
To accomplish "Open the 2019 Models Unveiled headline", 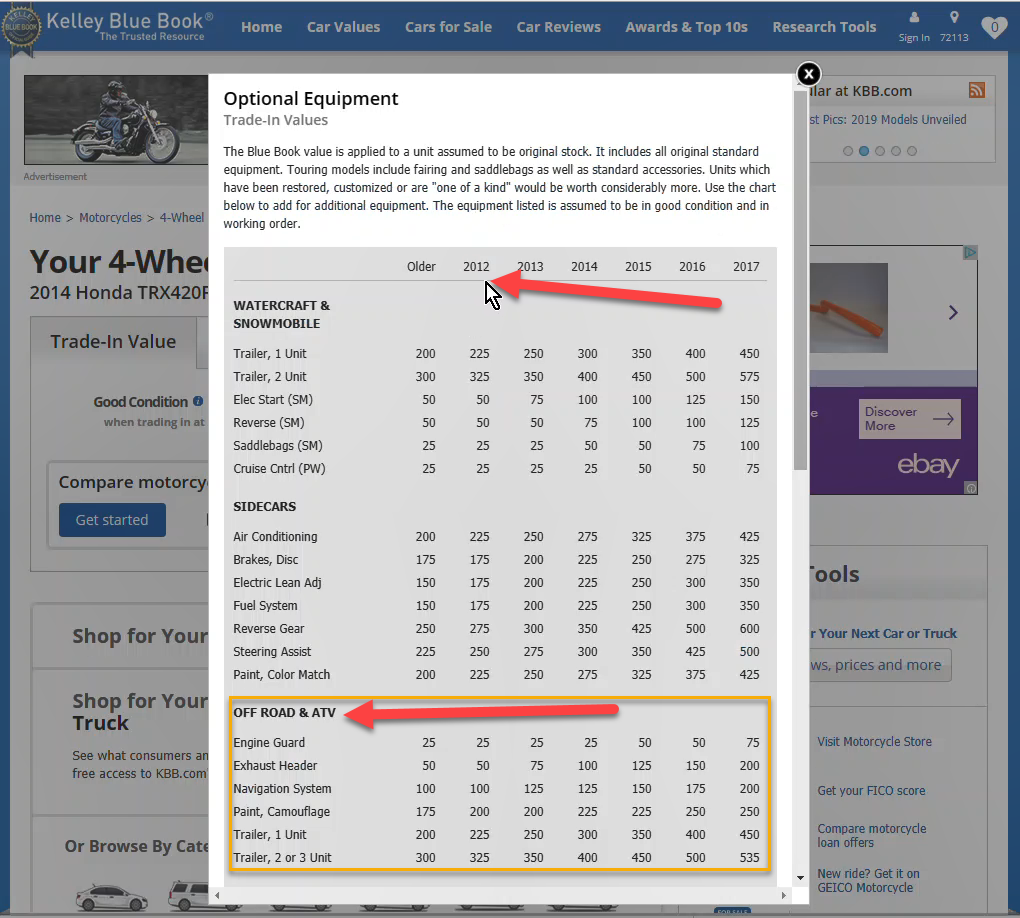I will (x=889, y=120).
